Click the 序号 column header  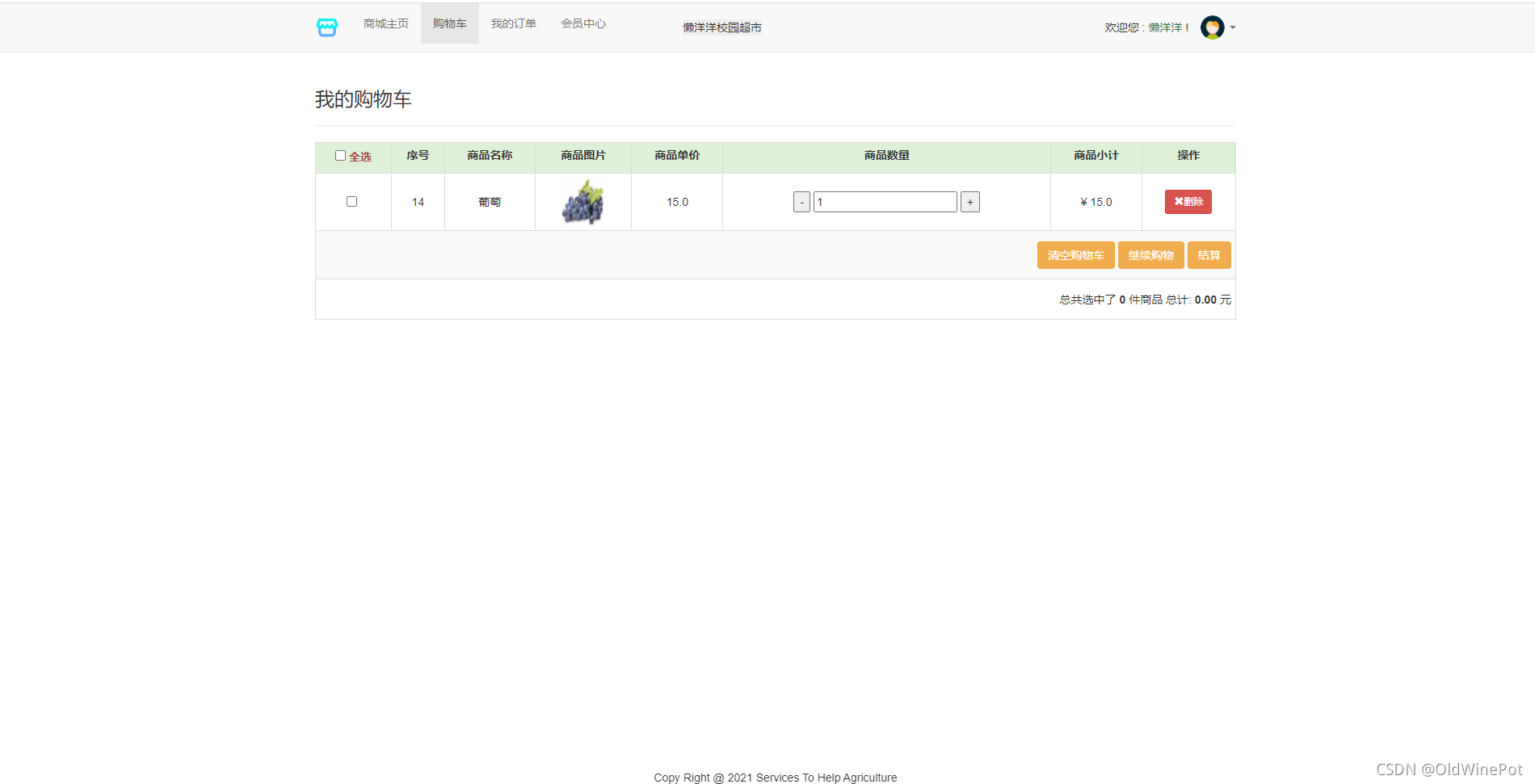(418, 156)
